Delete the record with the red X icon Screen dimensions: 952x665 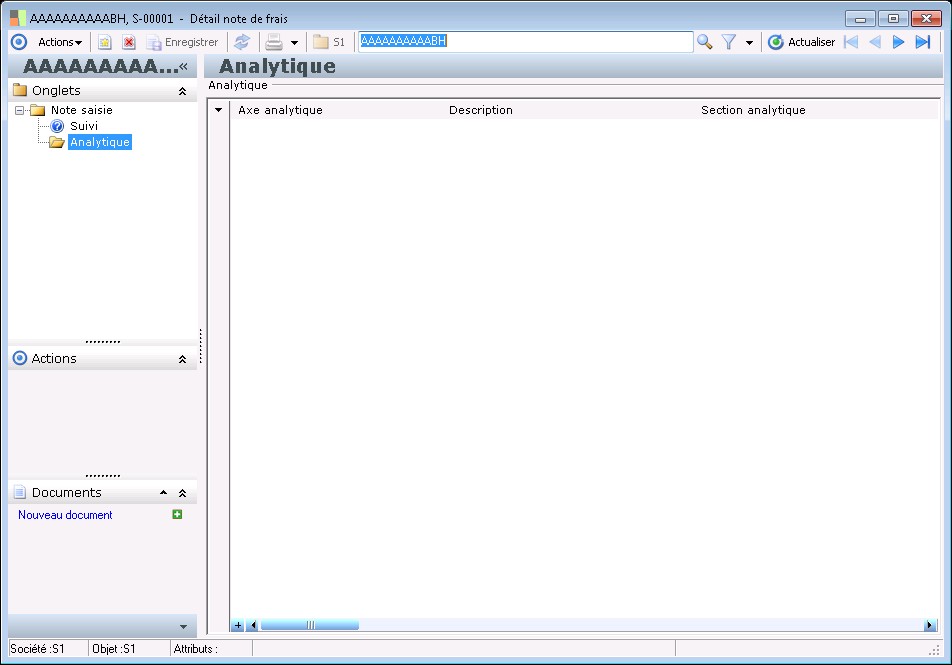pos(129,42)
